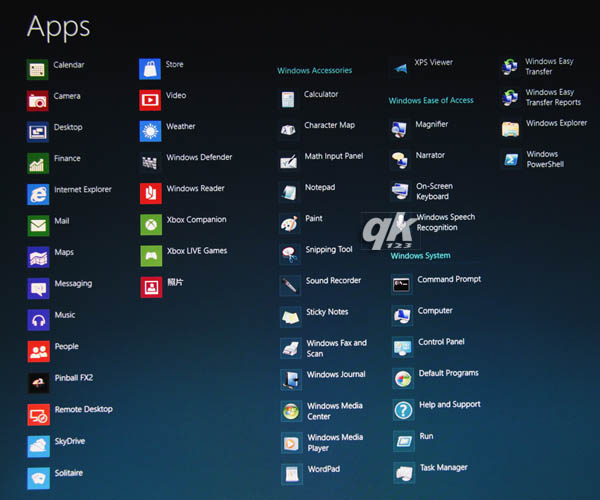Click the Windows Speech Recognition label
The width and height of the screenshot is (600, 500).
(446, 222)
